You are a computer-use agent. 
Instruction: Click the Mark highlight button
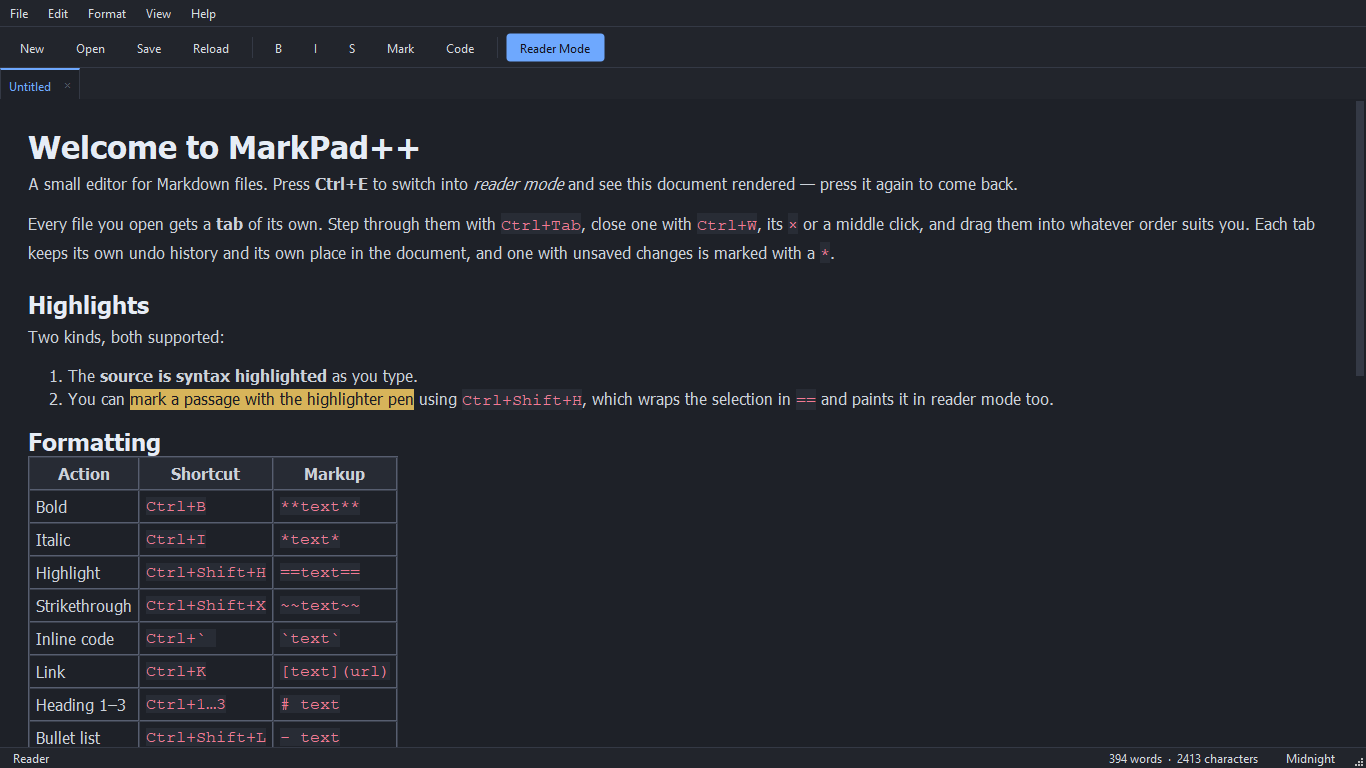point(400,48)
